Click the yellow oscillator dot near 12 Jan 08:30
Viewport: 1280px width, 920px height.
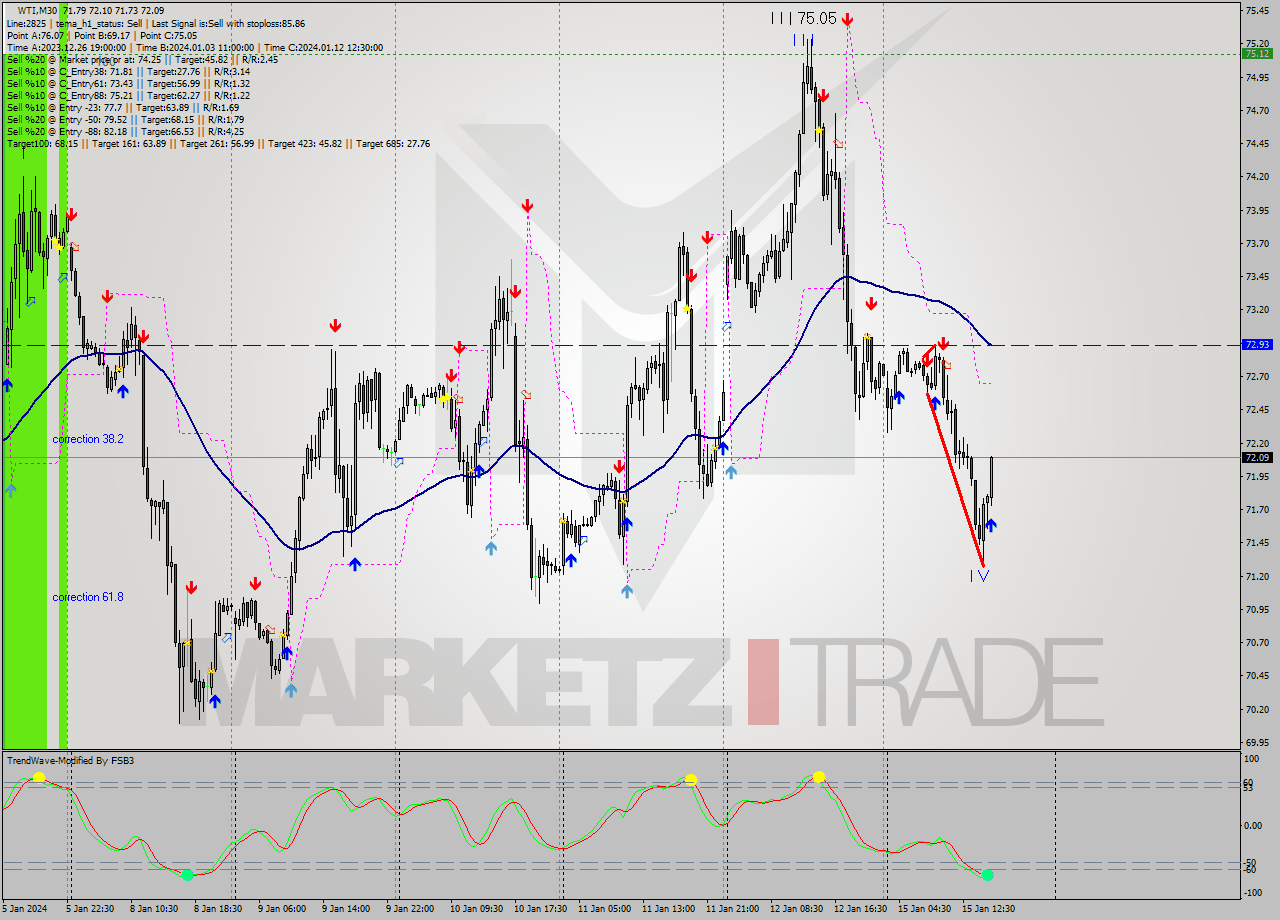click(x=819, y=776)
